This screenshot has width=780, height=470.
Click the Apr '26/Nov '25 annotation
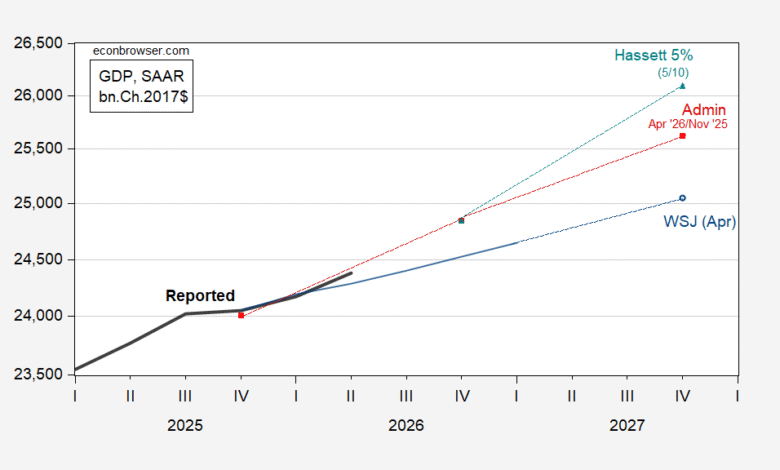pyautogui.click(x=687, y=124)
